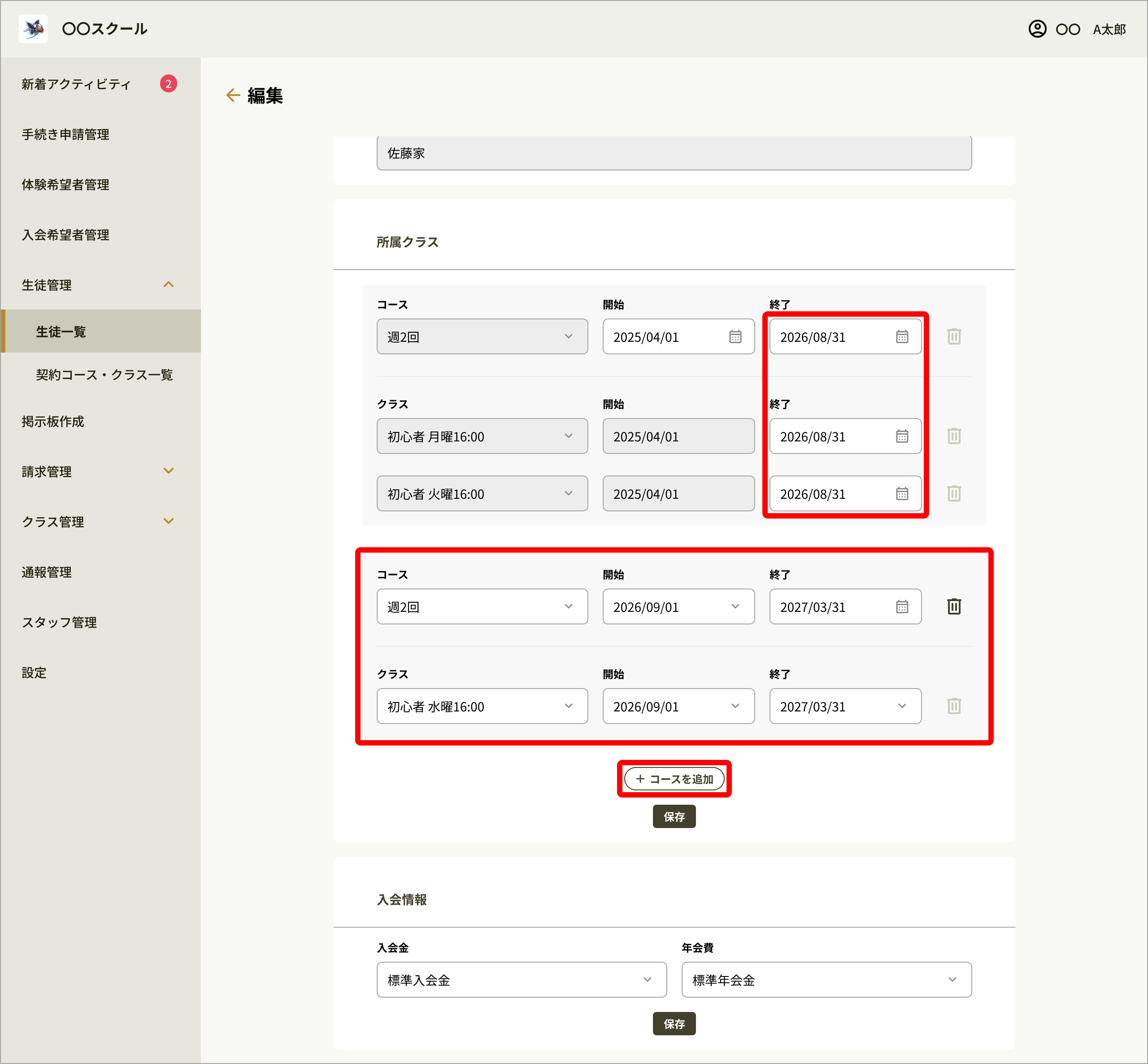Screen dimensions: 1148x1064
Task: Expand the クラス管理 menu section
Action: tap(168, 521)
